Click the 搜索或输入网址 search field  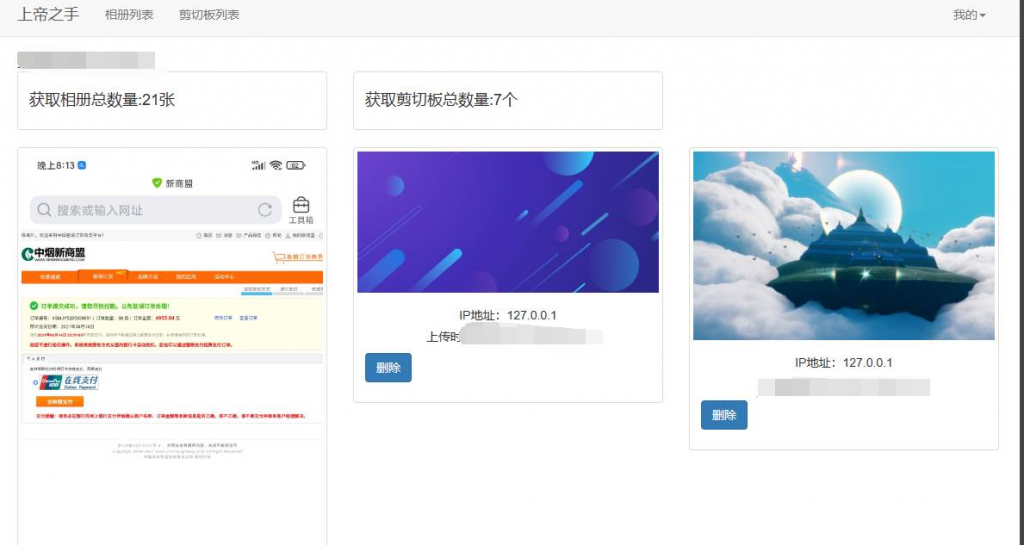pos(155,210)
